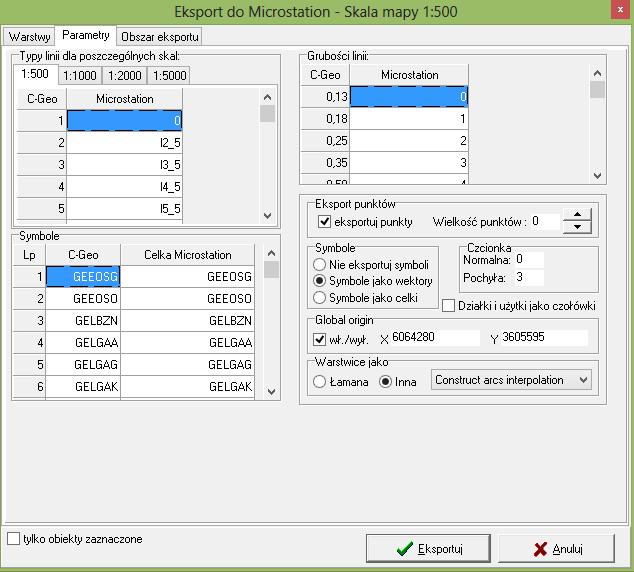Select the Parametry tab
Image resolution: width=634 pixels, height=572 pixels.
pyautogui.click(x=86, y=35)
